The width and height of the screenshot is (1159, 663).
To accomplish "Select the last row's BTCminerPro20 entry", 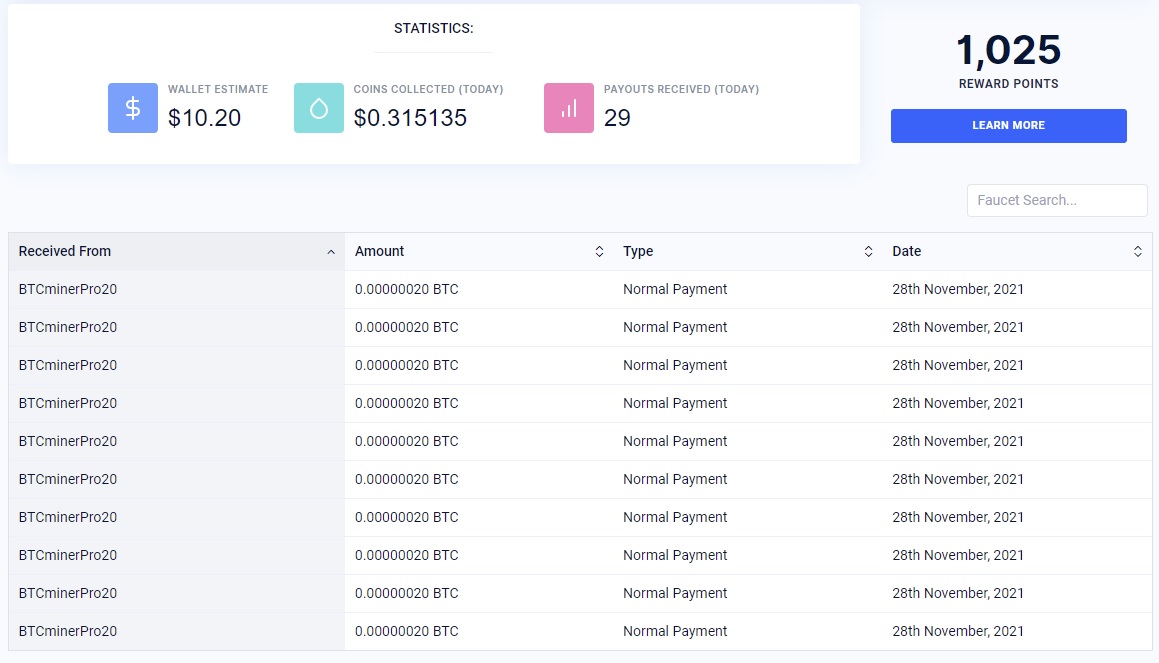I will [x=68, y=631].
